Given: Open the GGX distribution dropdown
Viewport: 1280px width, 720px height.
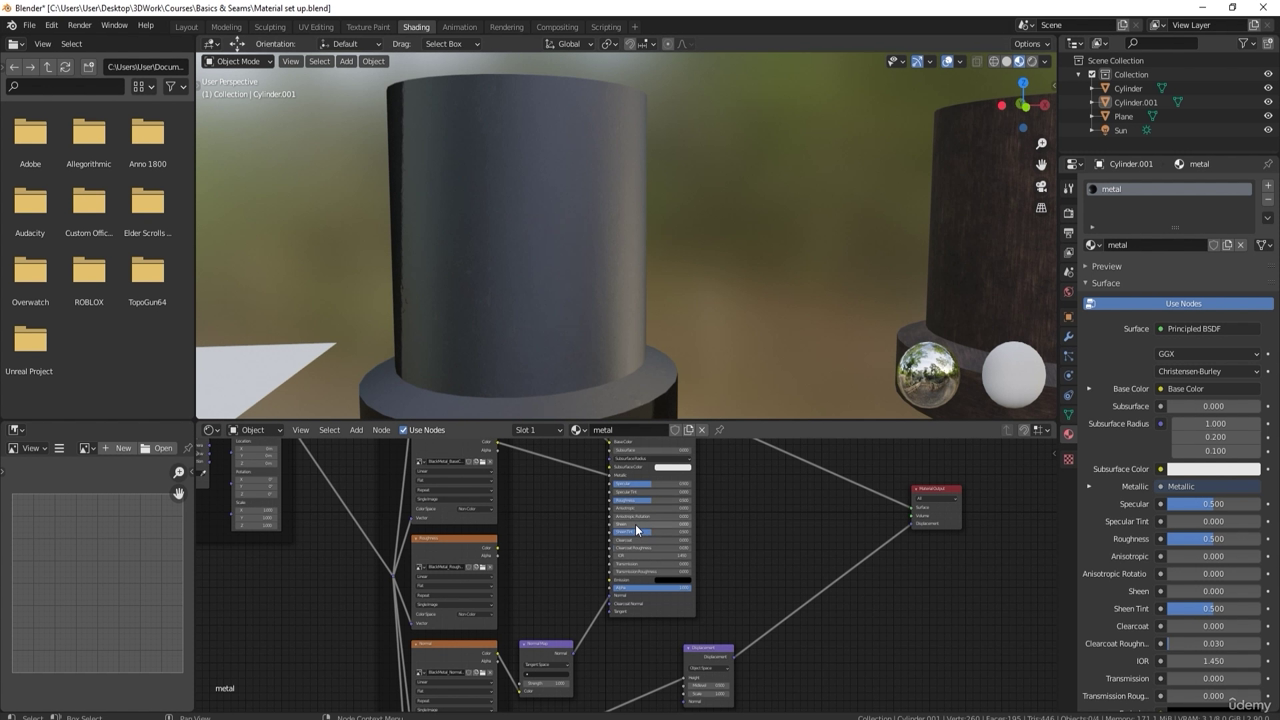Looking at the screenshot, I should [x=1208, y=354].
